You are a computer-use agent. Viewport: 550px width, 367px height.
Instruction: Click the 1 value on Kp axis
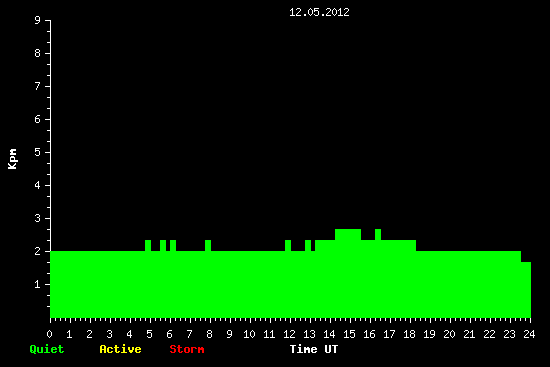[38, 284]
